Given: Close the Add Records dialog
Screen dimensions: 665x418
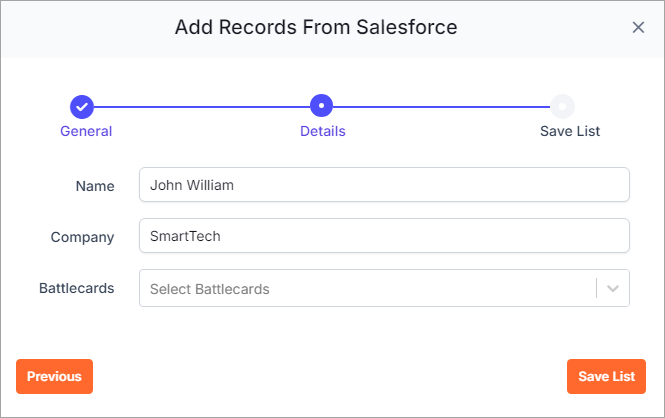Looking at the screenshot, I should (x=638, y=28).
